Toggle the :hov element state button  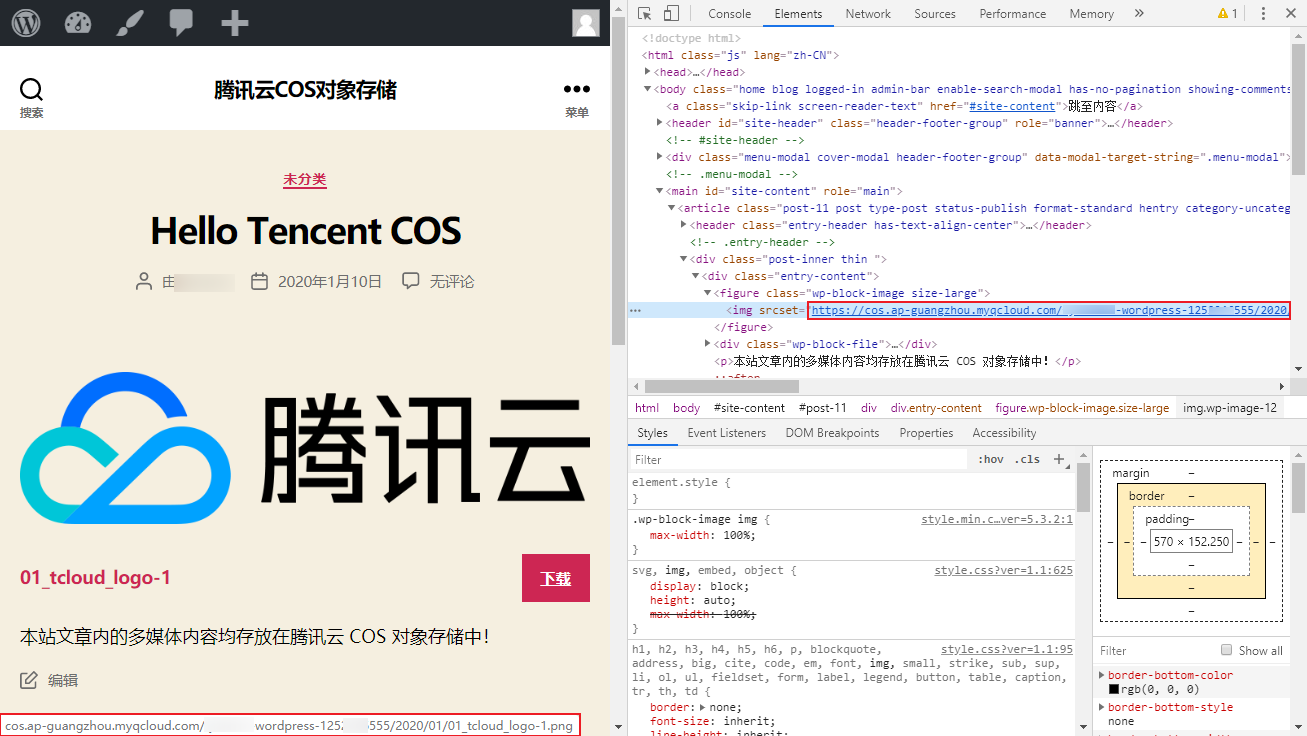click(991, 459)
